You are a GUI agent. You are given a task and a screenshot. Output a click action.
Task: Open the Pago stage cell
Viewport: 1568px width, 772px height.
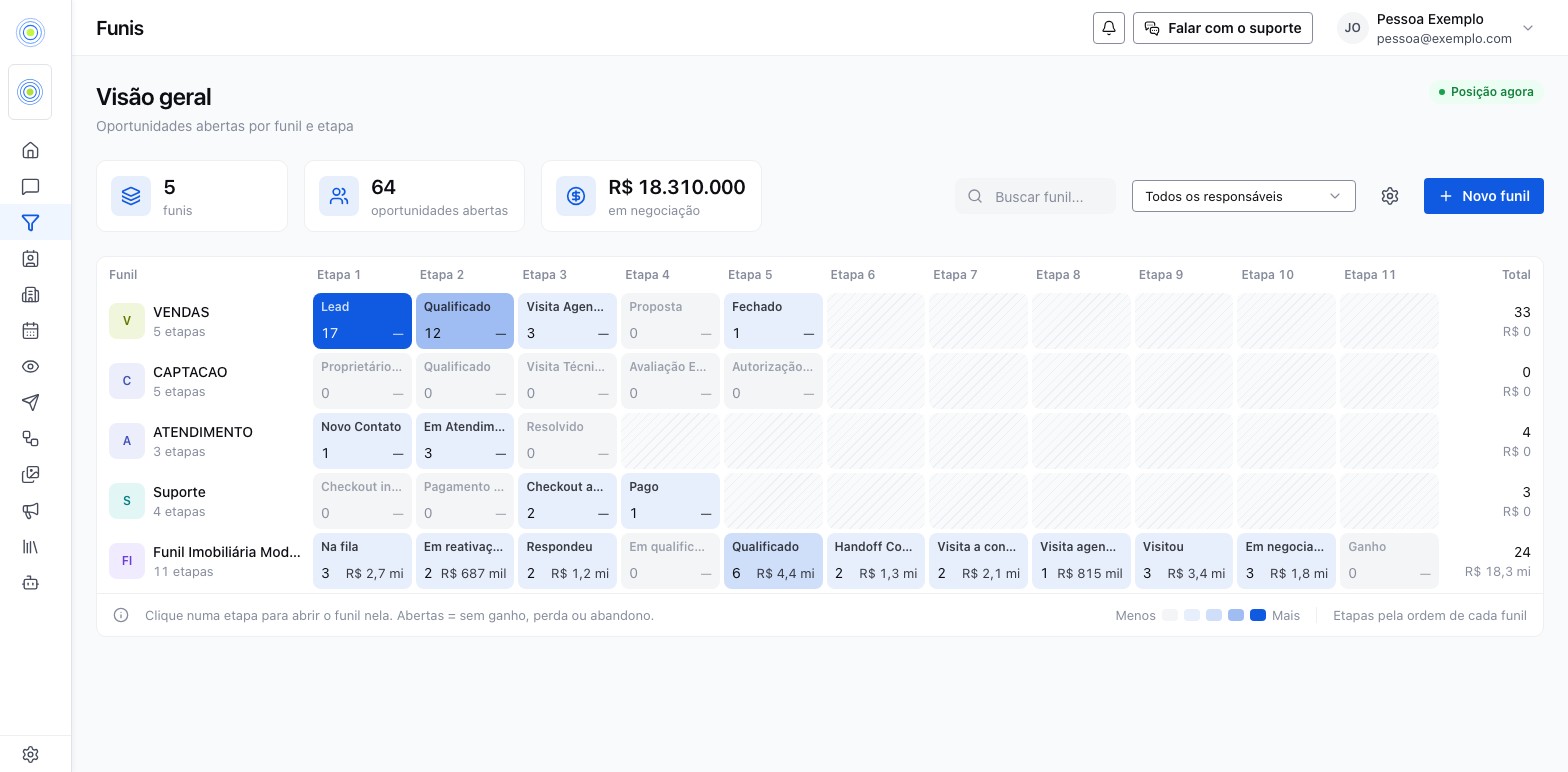coord(670,501)
